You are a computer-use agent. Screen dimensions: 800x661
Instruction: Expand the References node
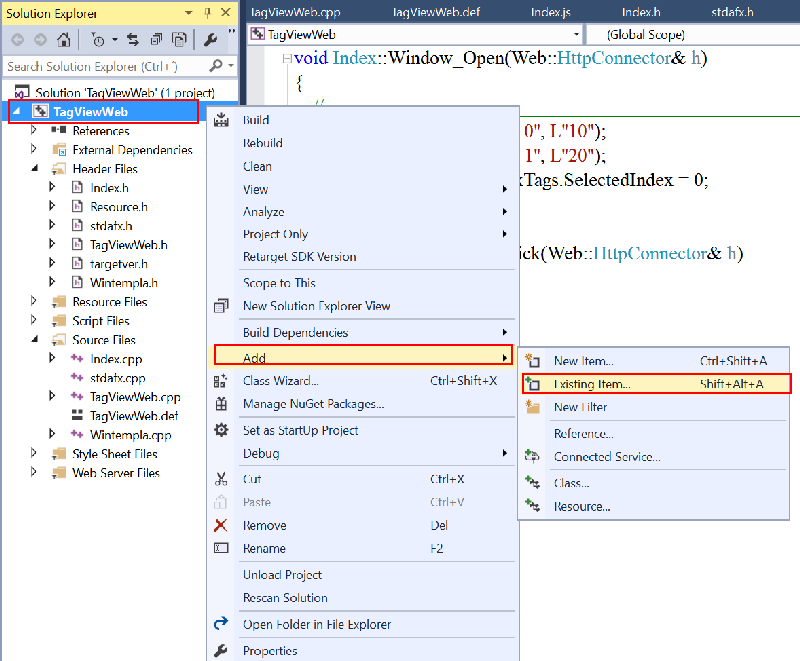(x=34, y=130)
